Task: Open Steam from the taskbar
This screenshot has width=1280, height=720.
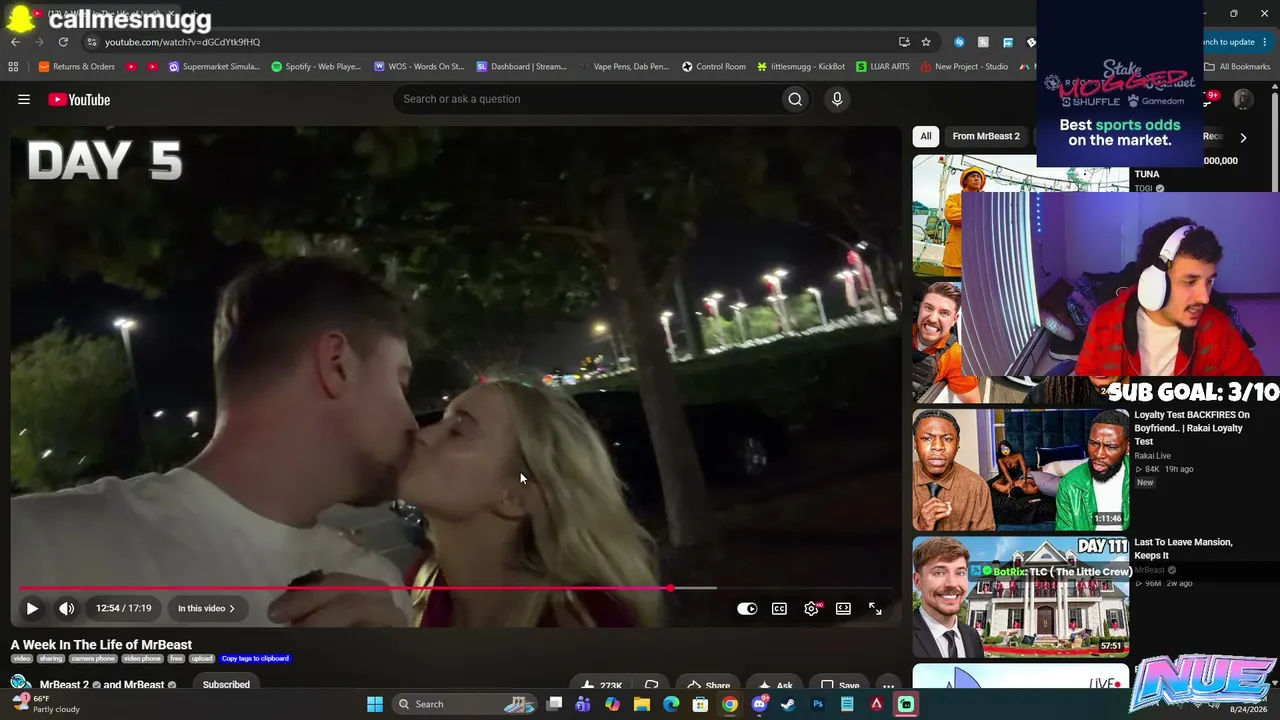Action: tap(788, 704)
